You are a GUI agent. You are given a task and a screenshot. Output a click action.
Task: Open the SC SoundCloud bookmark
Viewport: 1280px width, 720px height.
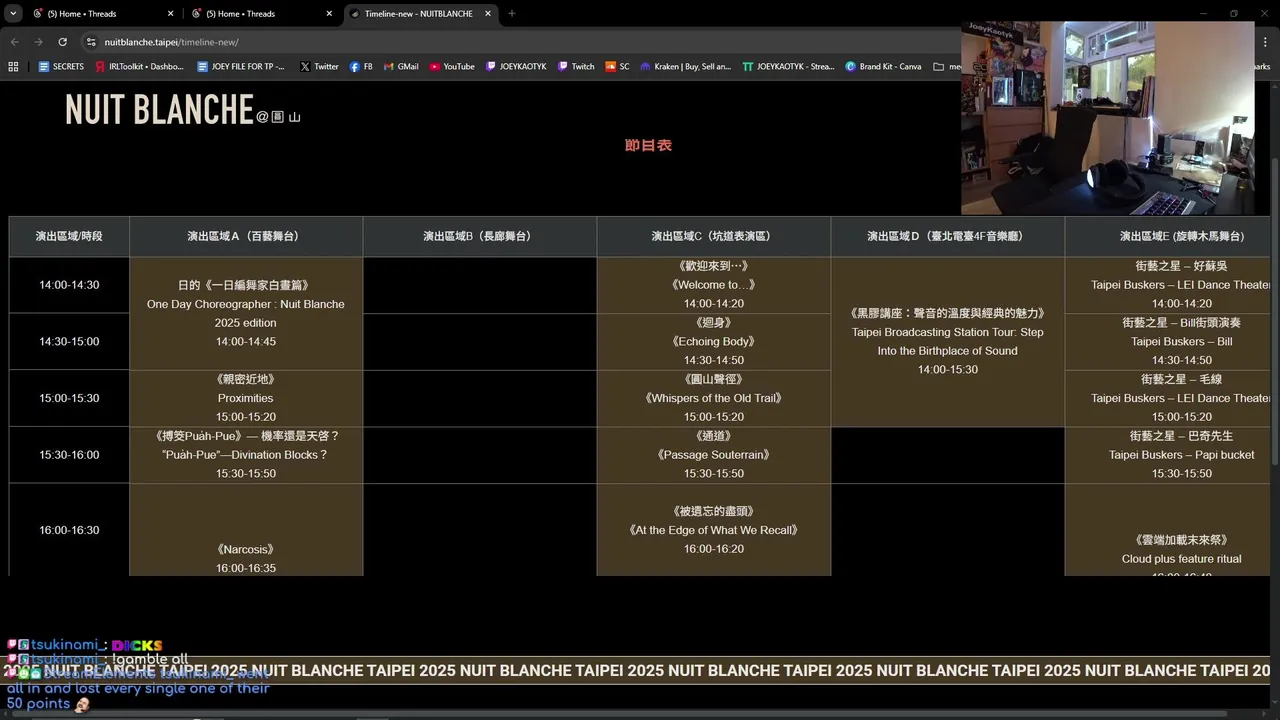pos(618,67)
